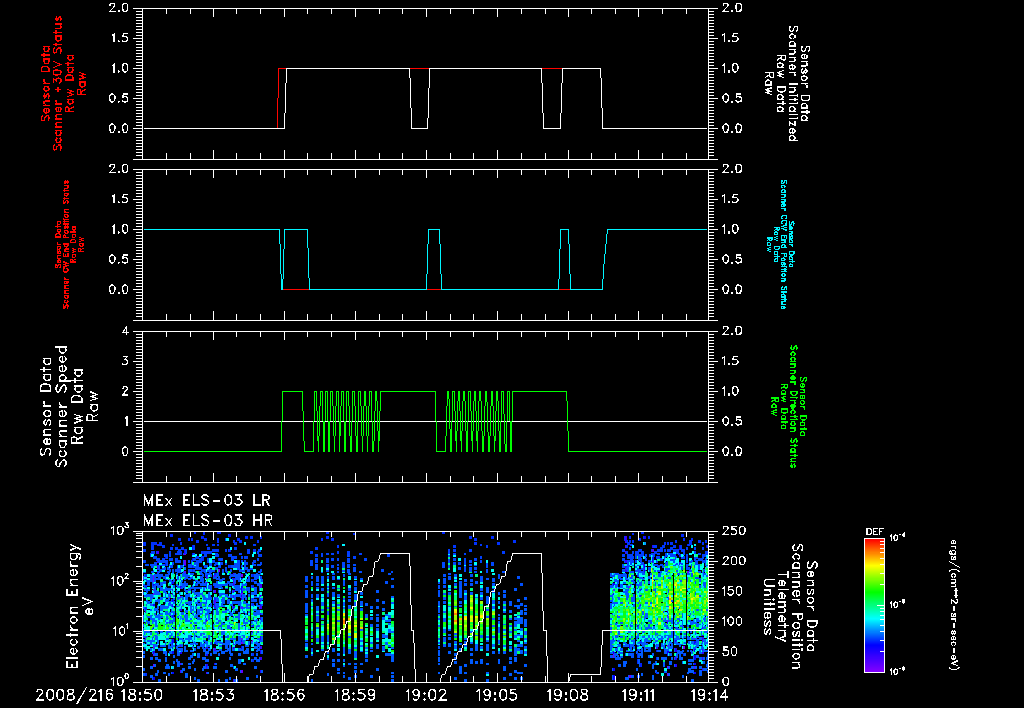Click the '18:59' time tick label
Screen dimensions: 1024x708
[355, 695]
